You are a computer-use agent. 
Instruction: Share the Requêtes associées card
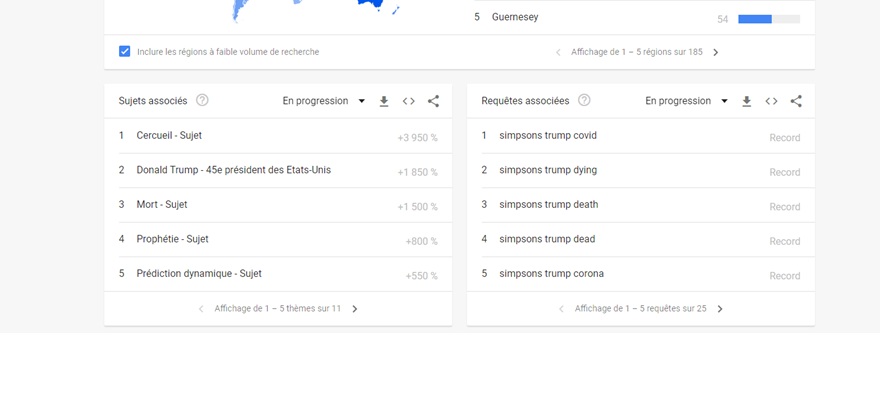coord(796,101)
